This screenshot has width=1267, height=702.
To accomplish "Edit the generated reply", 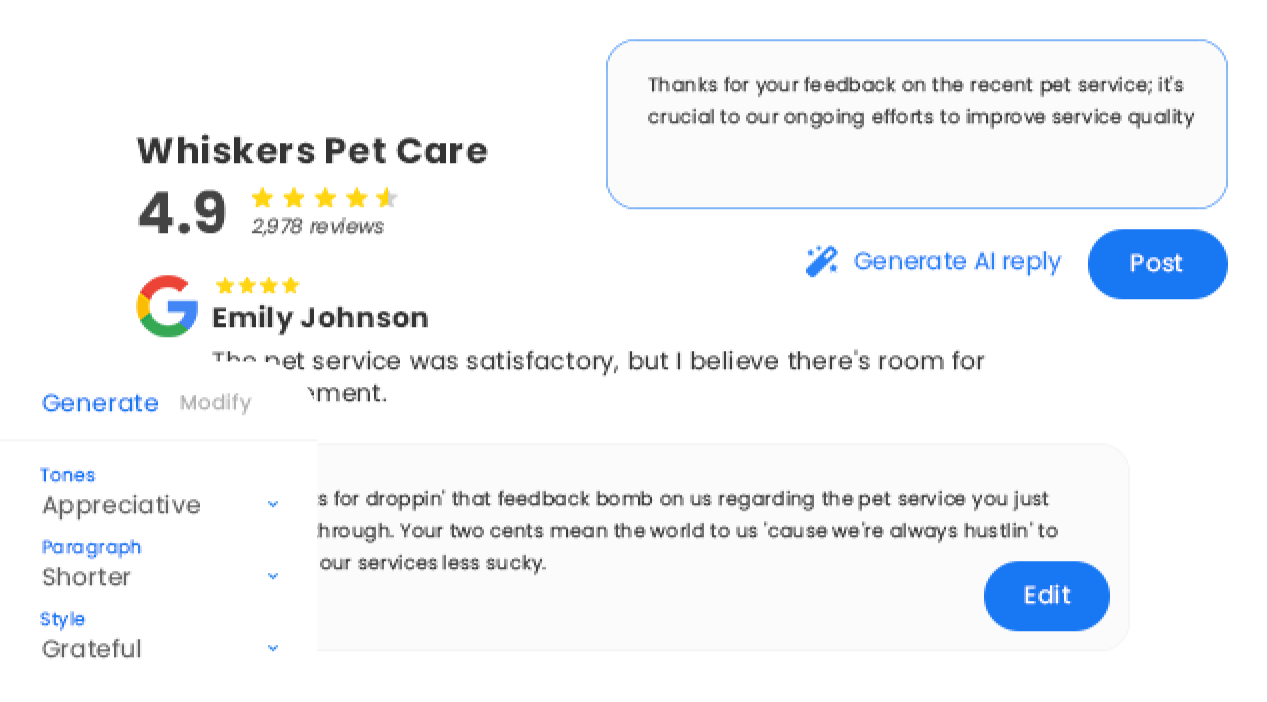I will pyautogui.click(x=1047, y=596).
